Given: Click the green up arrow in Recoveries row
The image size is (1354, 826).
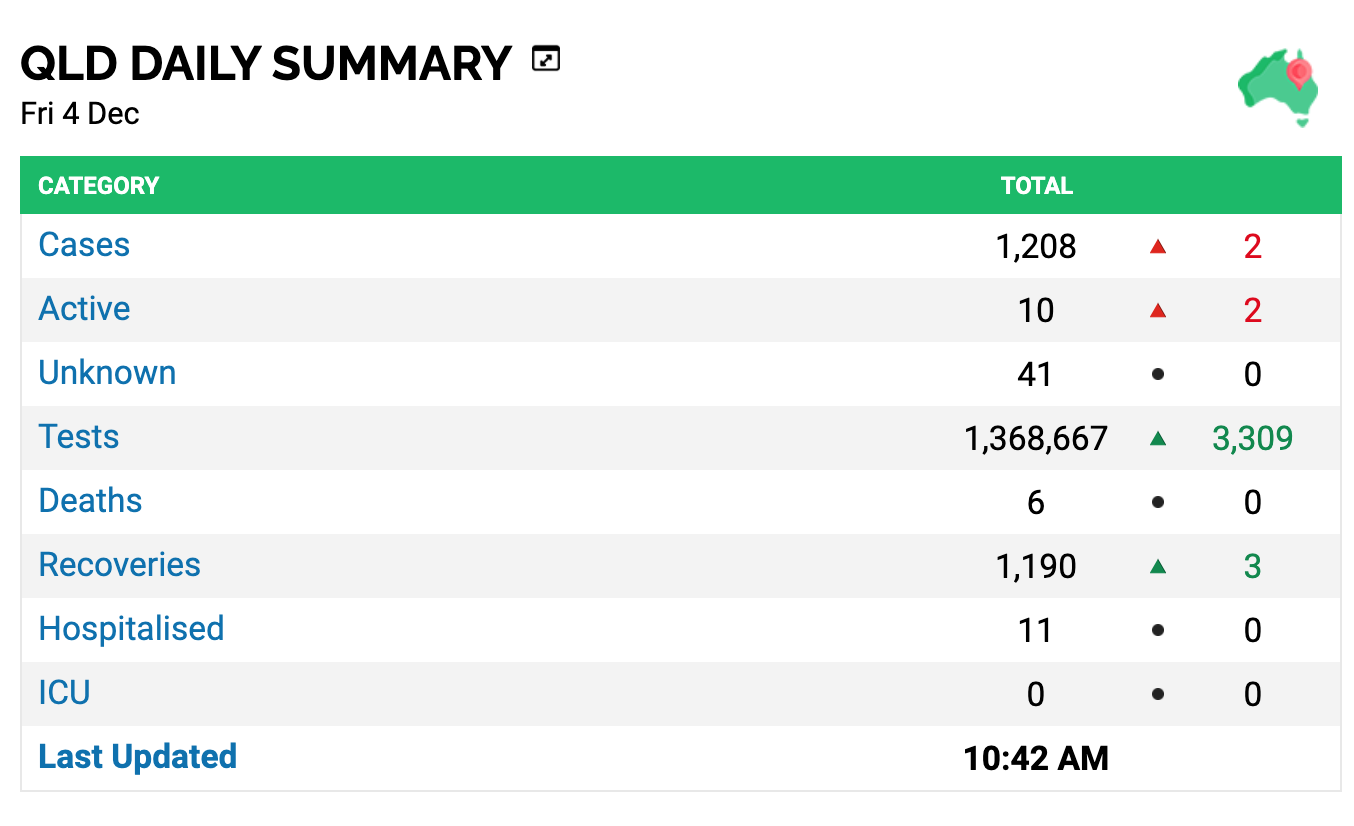Looking at the screenshot, I should [1158, 566].
